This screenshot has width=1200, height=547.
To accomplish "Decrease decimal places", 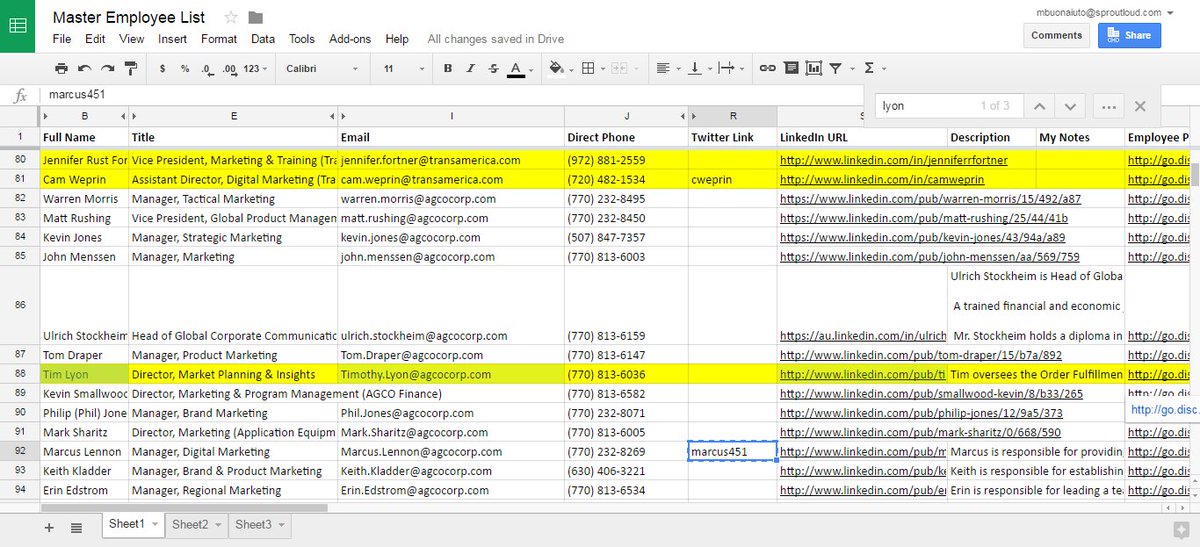I will click(x=207, y=69).
